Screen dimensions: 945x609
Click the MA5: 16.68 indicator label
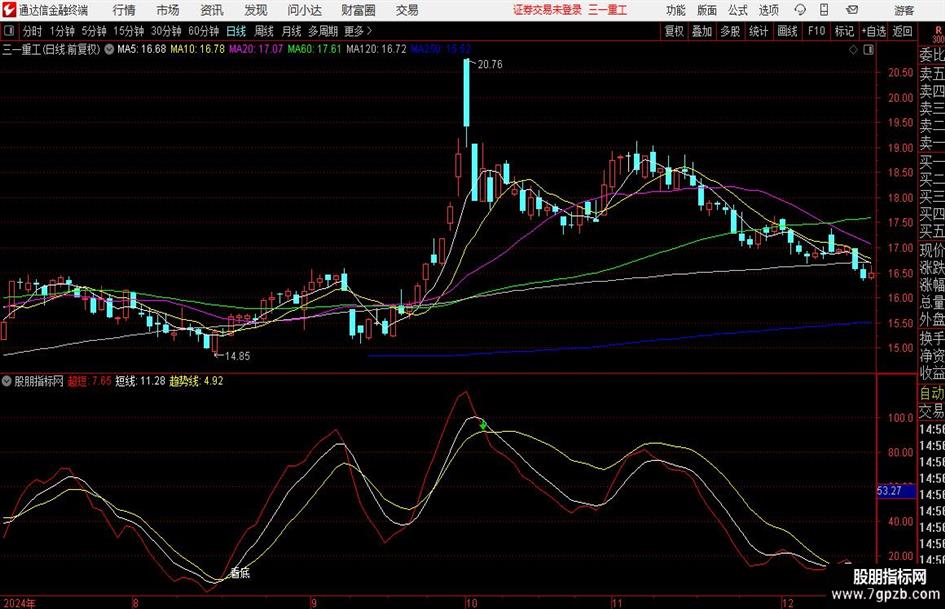tap(142, 49)
